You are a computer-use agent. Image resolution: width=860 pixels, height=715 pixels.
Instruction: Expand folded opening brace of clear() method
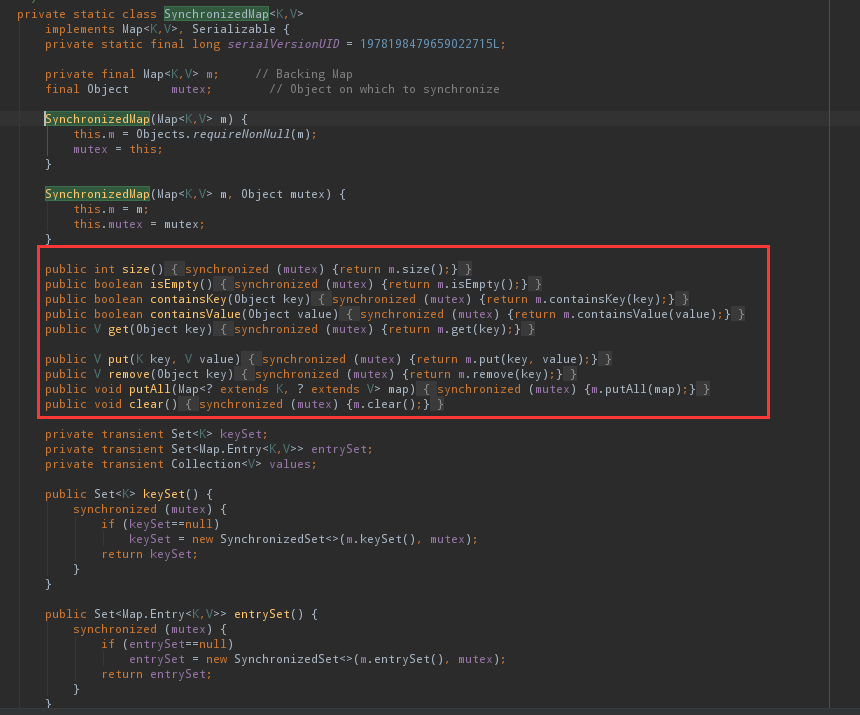click(x=188, y=404)
